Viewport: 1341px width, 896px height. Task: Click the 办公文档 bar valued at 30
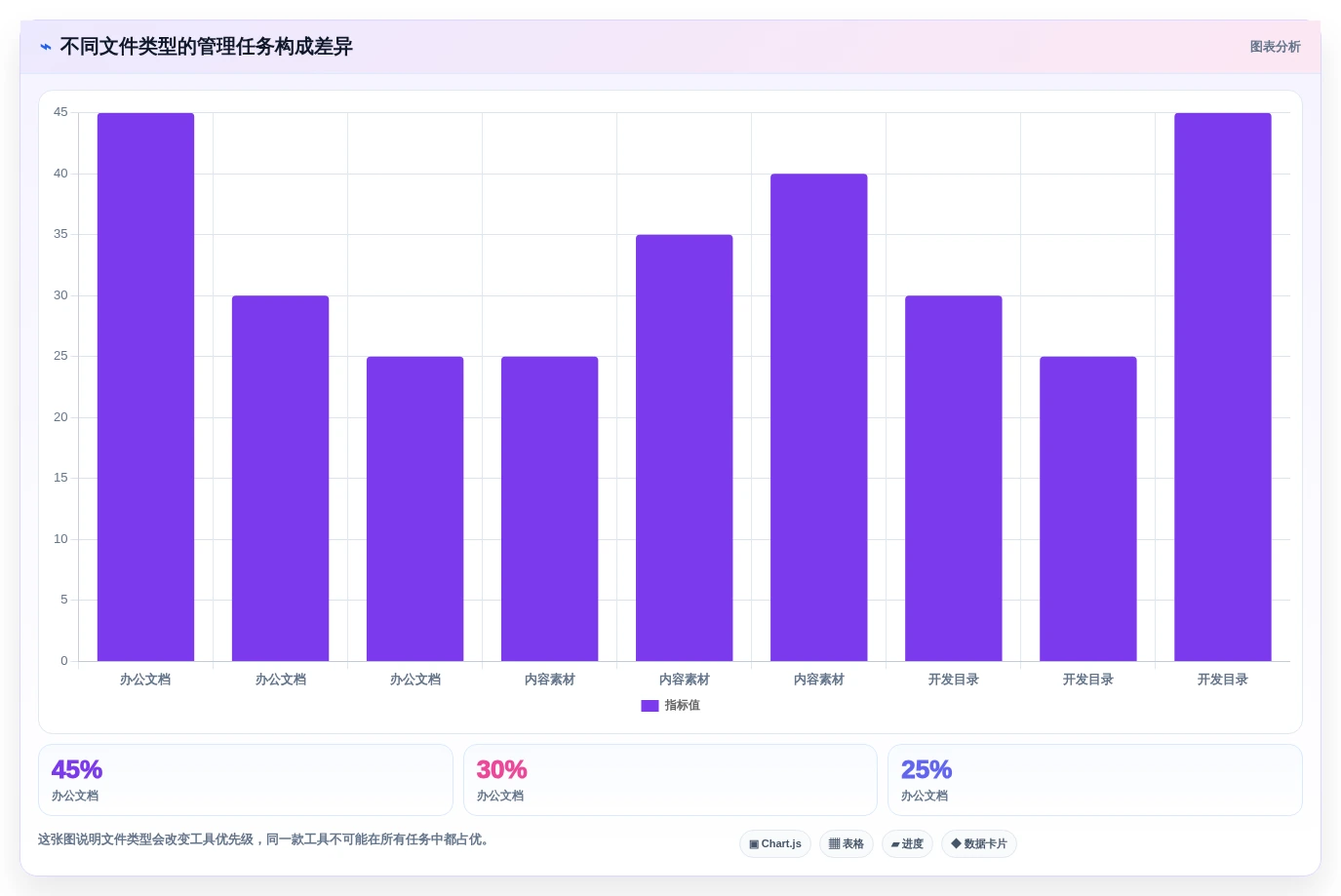(280, 479)
